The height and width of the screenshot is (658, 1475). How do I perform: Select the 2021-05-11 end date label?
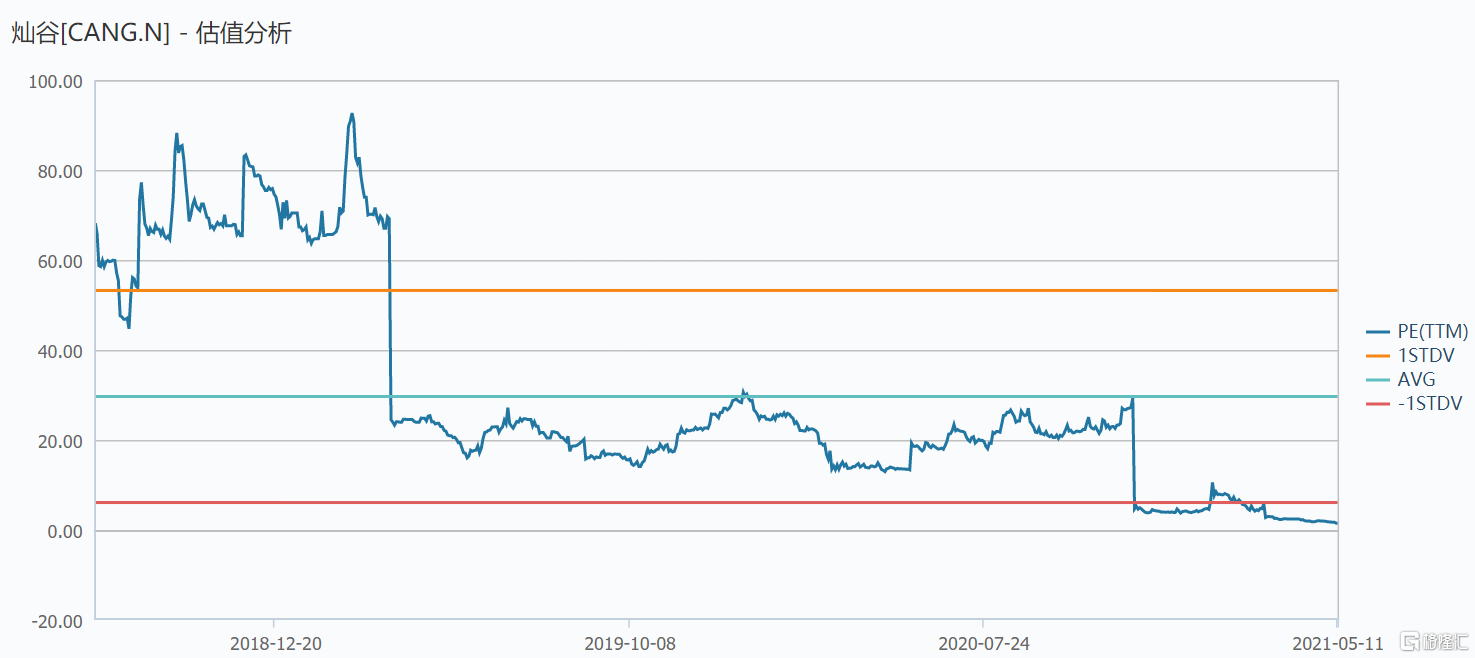point(1338,643)
